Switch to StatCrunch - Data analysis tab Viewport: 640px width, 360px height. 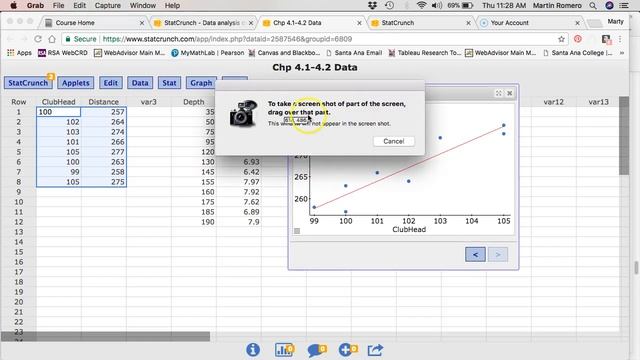point(203,23)
